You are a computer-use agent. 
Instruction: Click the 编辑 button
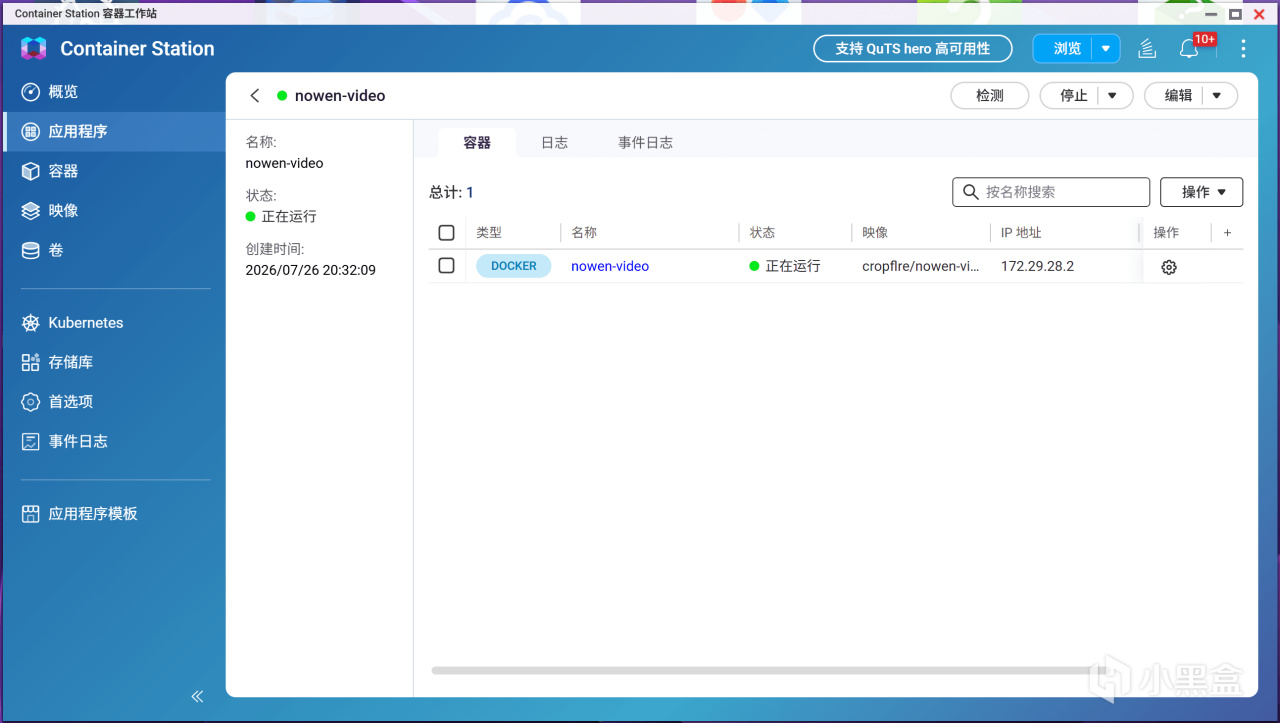pyautogui.click(x=1178, y=96)
